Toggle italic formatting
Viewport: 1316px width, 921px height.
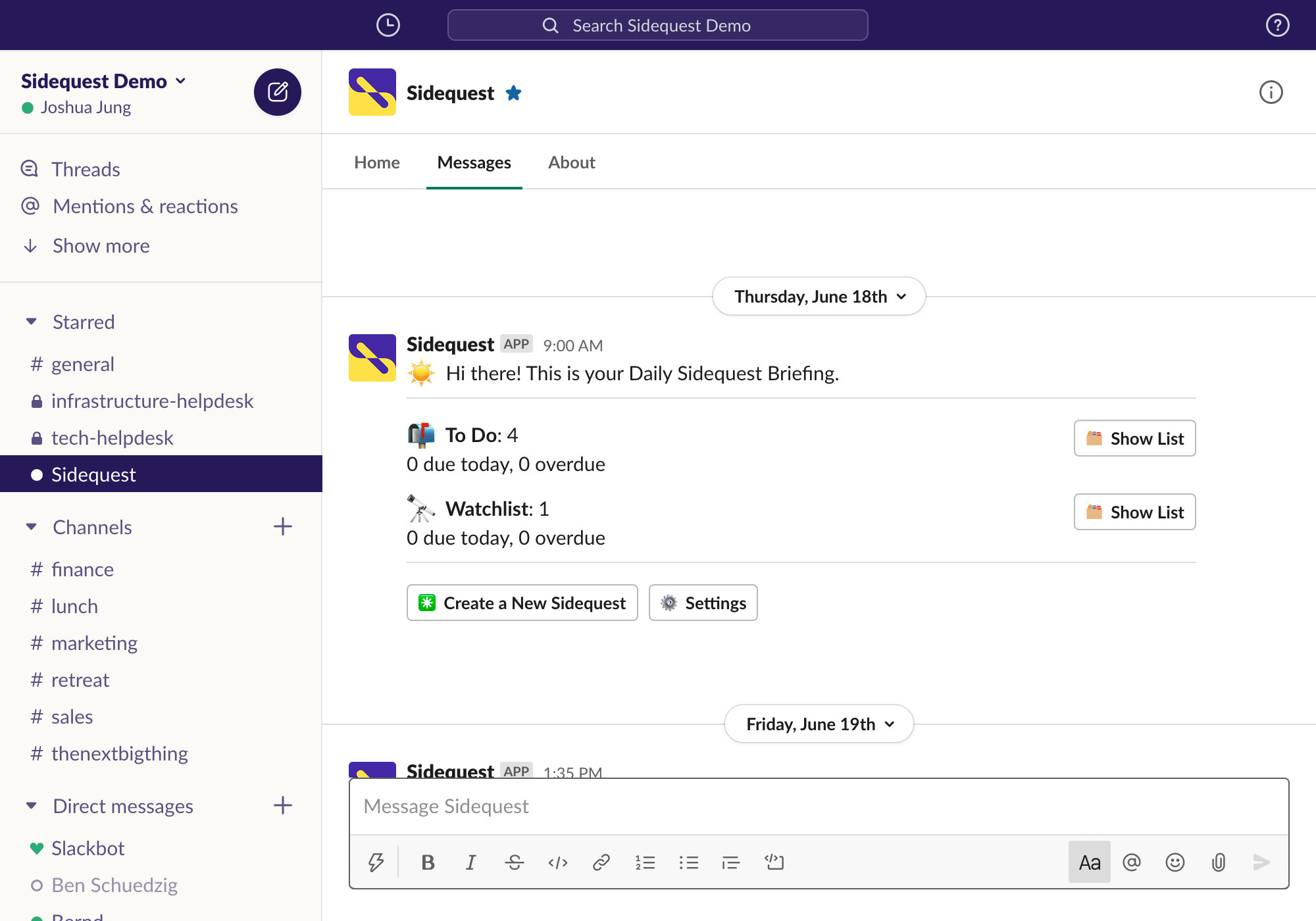(470, 862)
